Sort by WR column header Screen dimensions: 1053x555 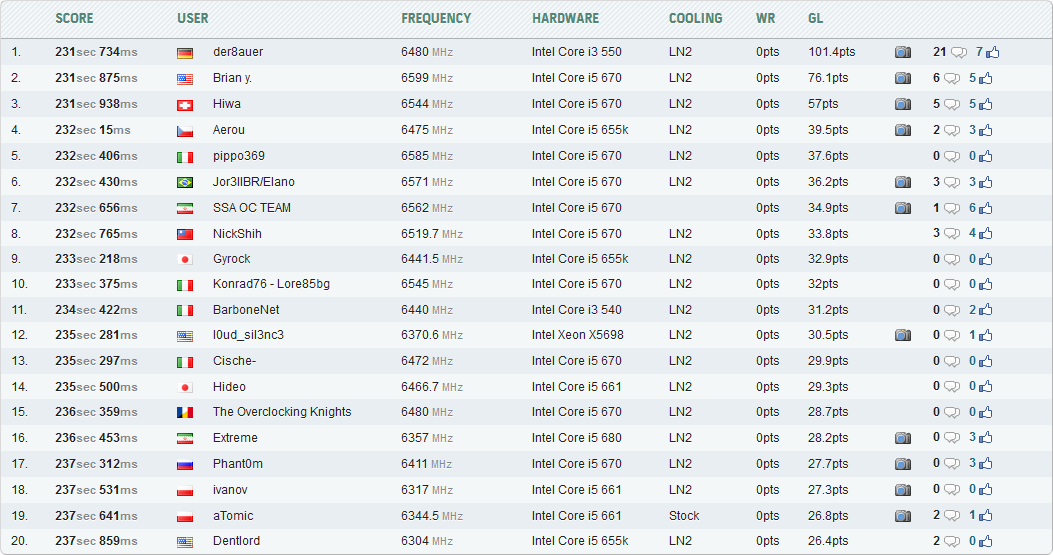point(766,18)
